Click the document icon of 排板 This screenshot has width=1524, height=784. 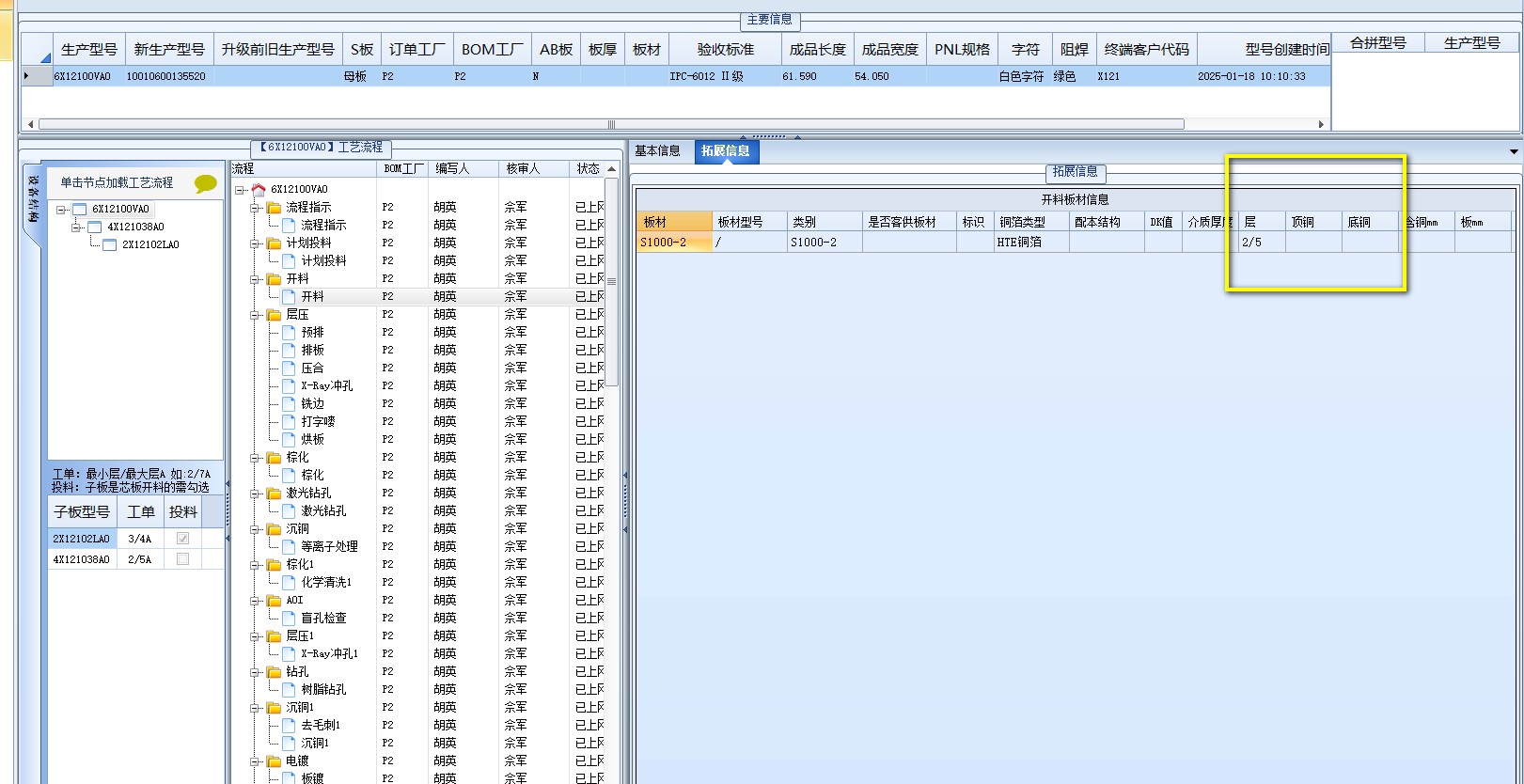[289, 350]
